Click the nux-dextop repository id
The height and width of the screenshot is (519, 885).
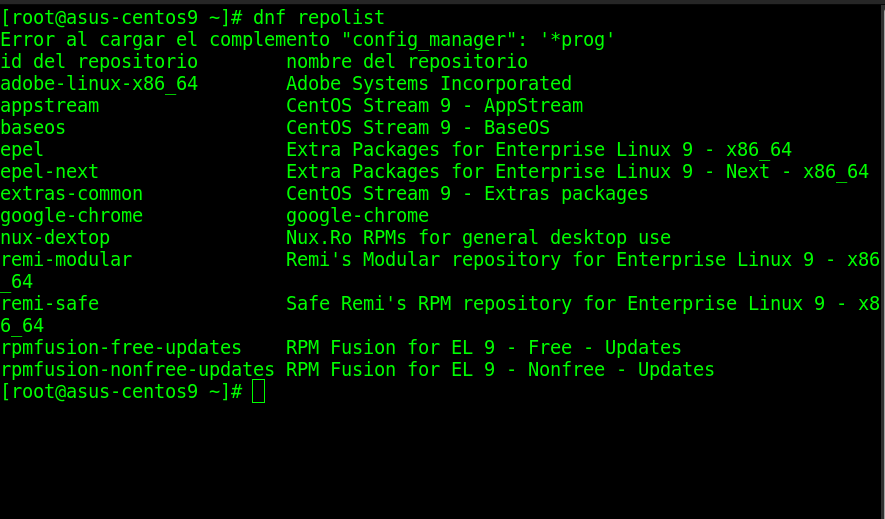point(55,238)
